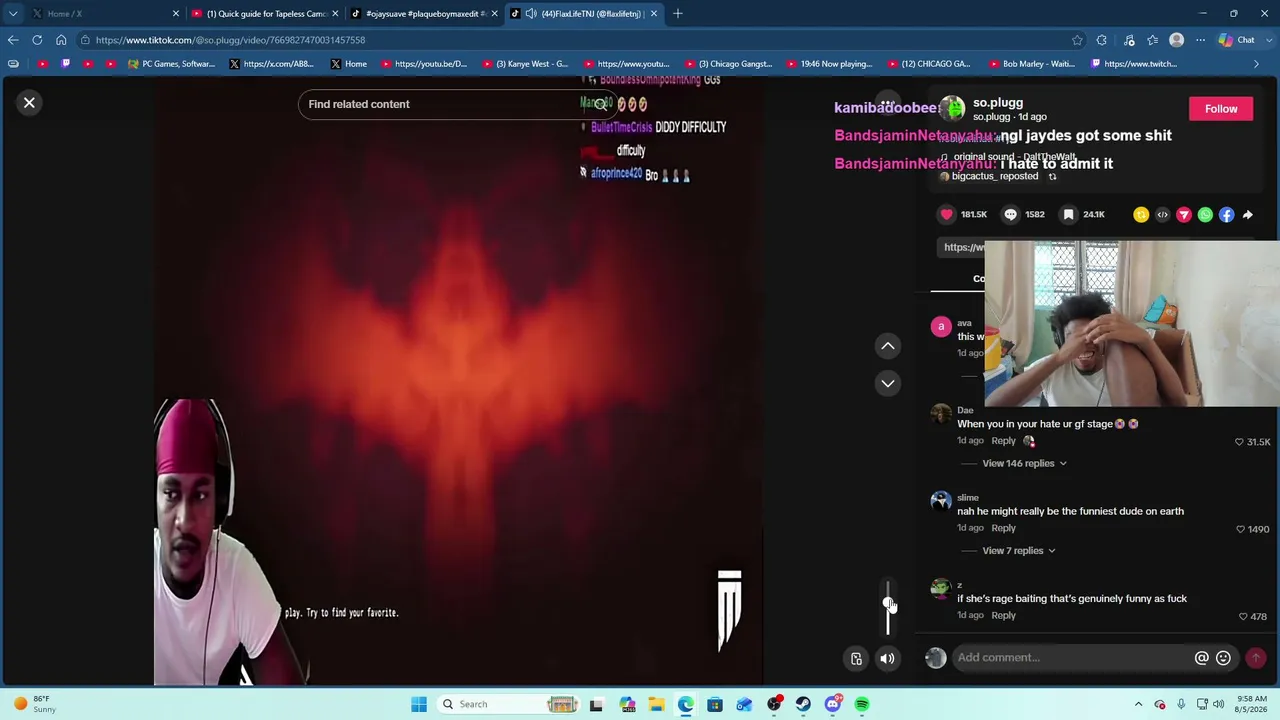1280x720 pixels.
Task: Expand View 146 replies
Action: click(x=1024, y=463)
